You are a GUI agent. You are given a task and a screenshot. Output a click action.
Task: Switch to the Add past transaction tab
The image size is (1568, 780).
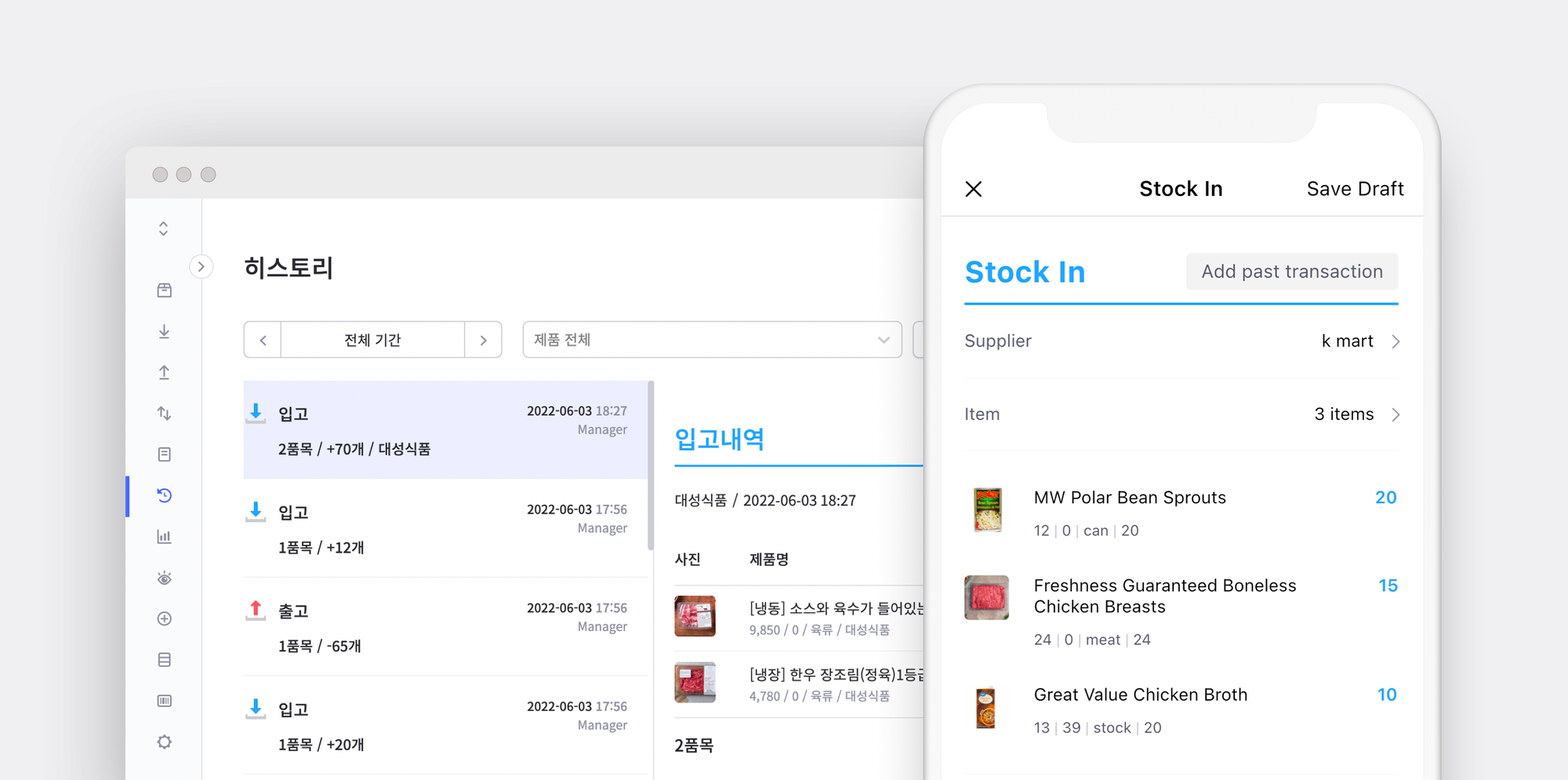tap(1291, 271)
